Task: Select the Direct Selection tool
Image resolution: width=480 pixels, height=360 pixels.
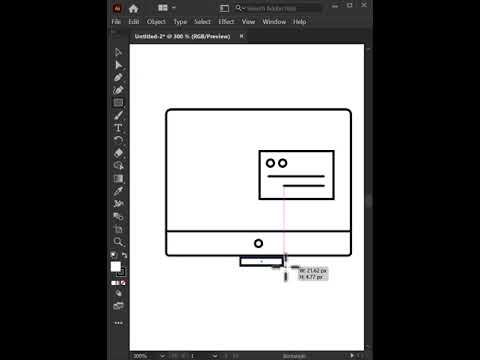Action: [x=118, y=65]
